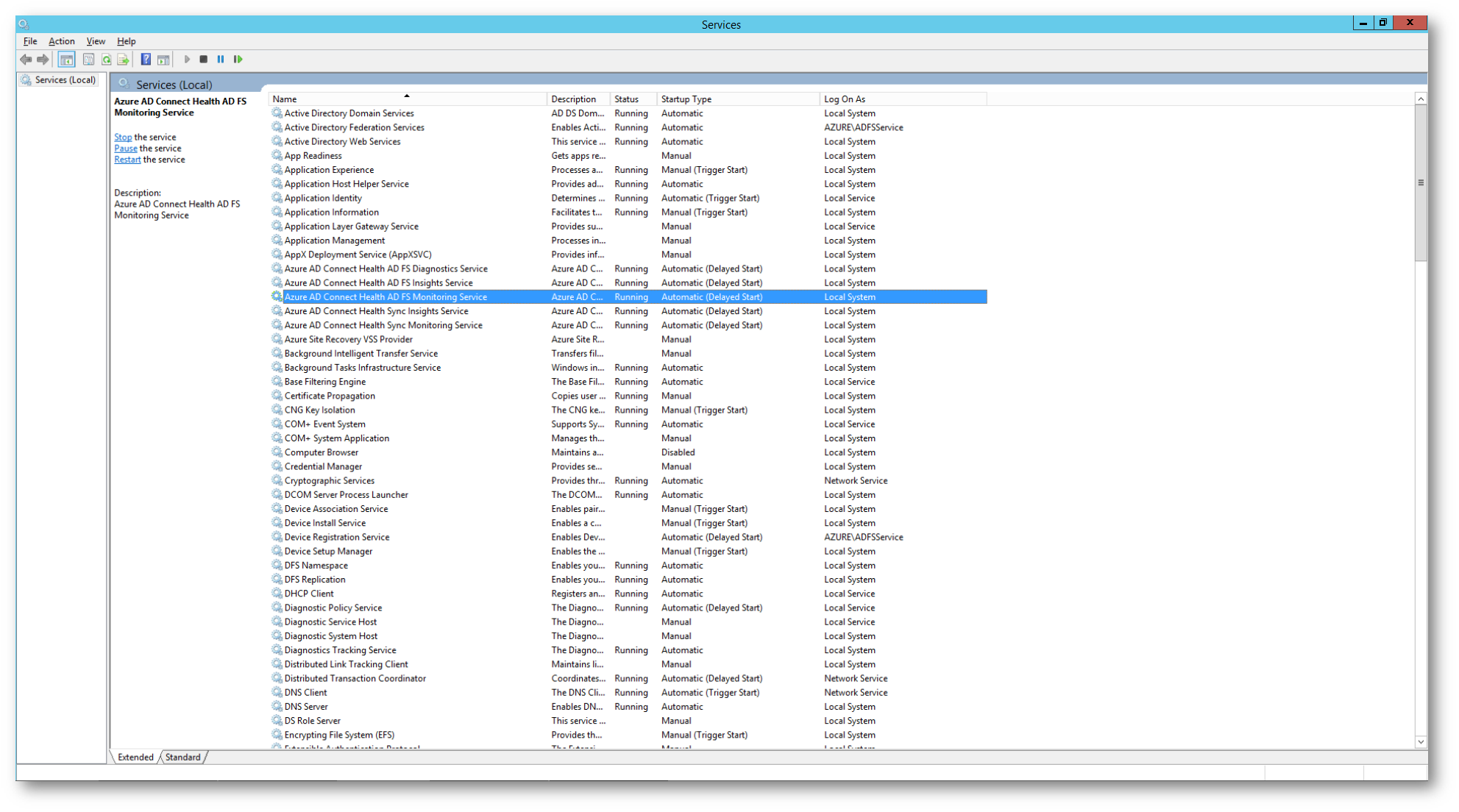Sort by the Description column header
Image resolution: width=1459 pixels, height=812 pixels.
click(x=578, y=99)
